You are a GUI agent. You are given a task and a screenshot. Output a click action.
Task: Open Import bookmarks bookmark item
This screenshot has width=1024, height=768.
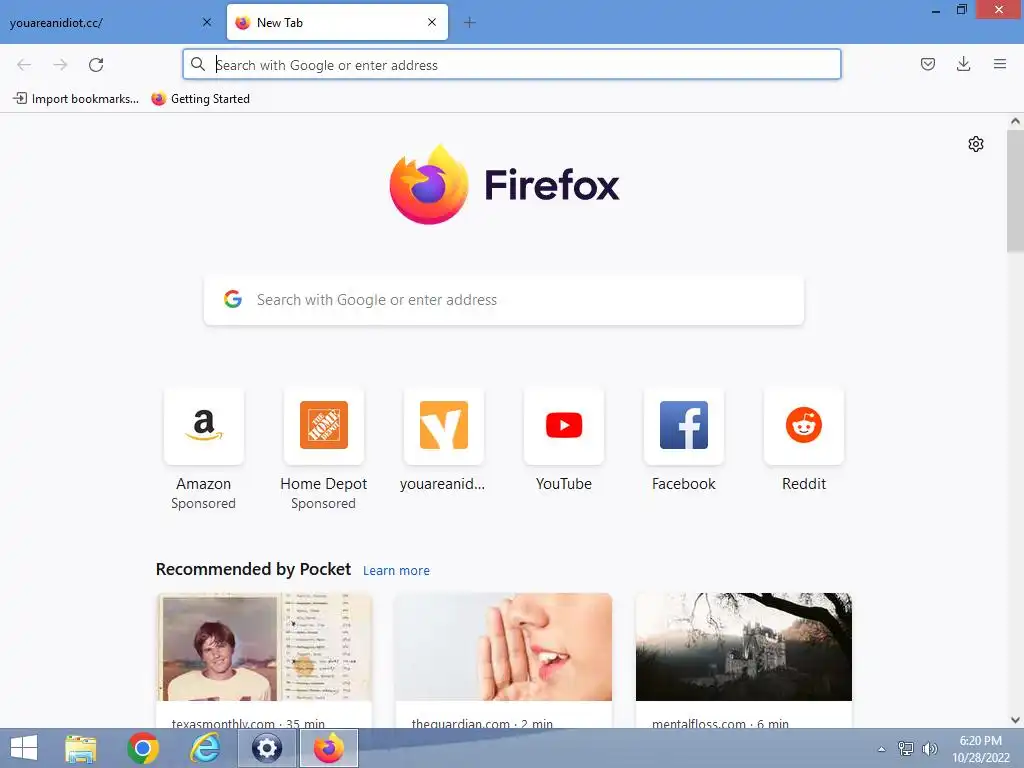point(76,99)
